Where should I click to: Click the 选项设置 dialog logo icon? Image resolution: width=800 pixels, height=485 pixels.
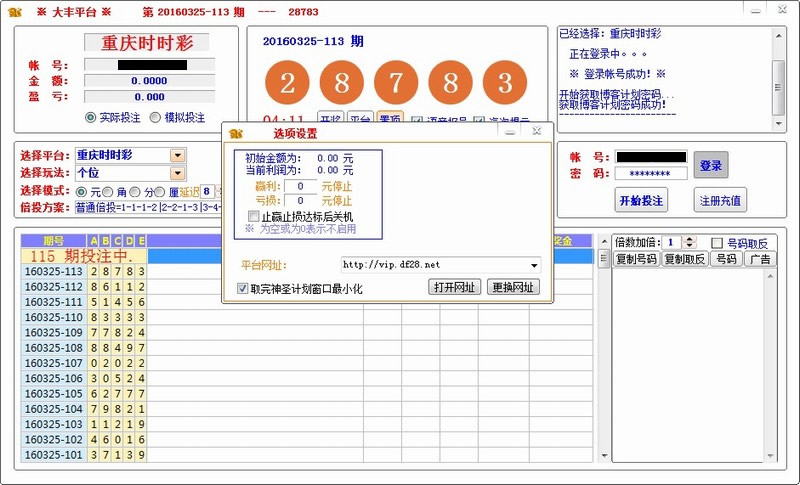pyautogui.click(x=236, y=133)
